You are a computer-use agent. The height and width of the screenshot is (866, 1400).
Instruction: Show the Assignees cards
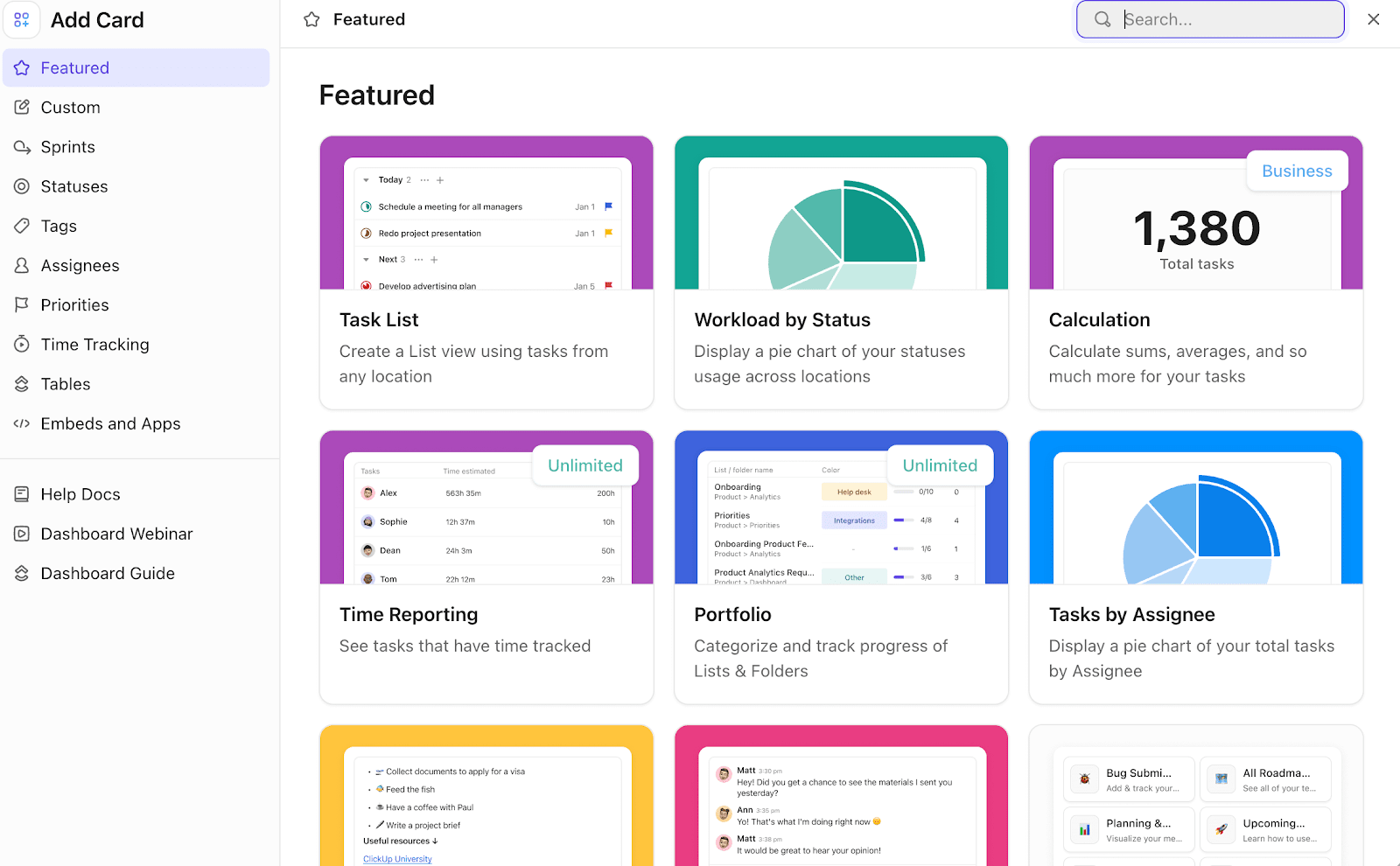(136, 265)
